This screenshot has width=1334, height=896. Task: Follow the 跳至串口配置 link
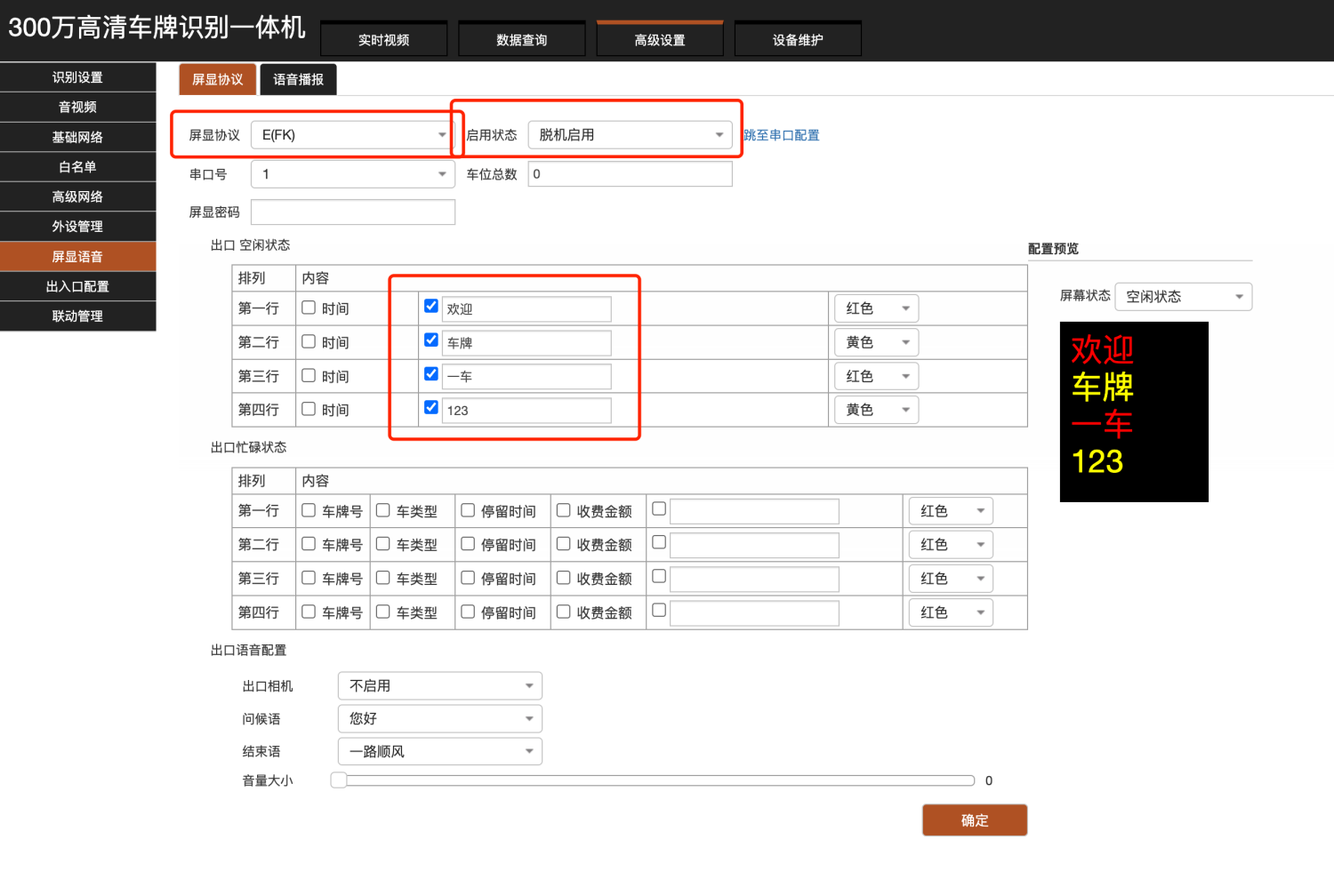click(782, 135)
